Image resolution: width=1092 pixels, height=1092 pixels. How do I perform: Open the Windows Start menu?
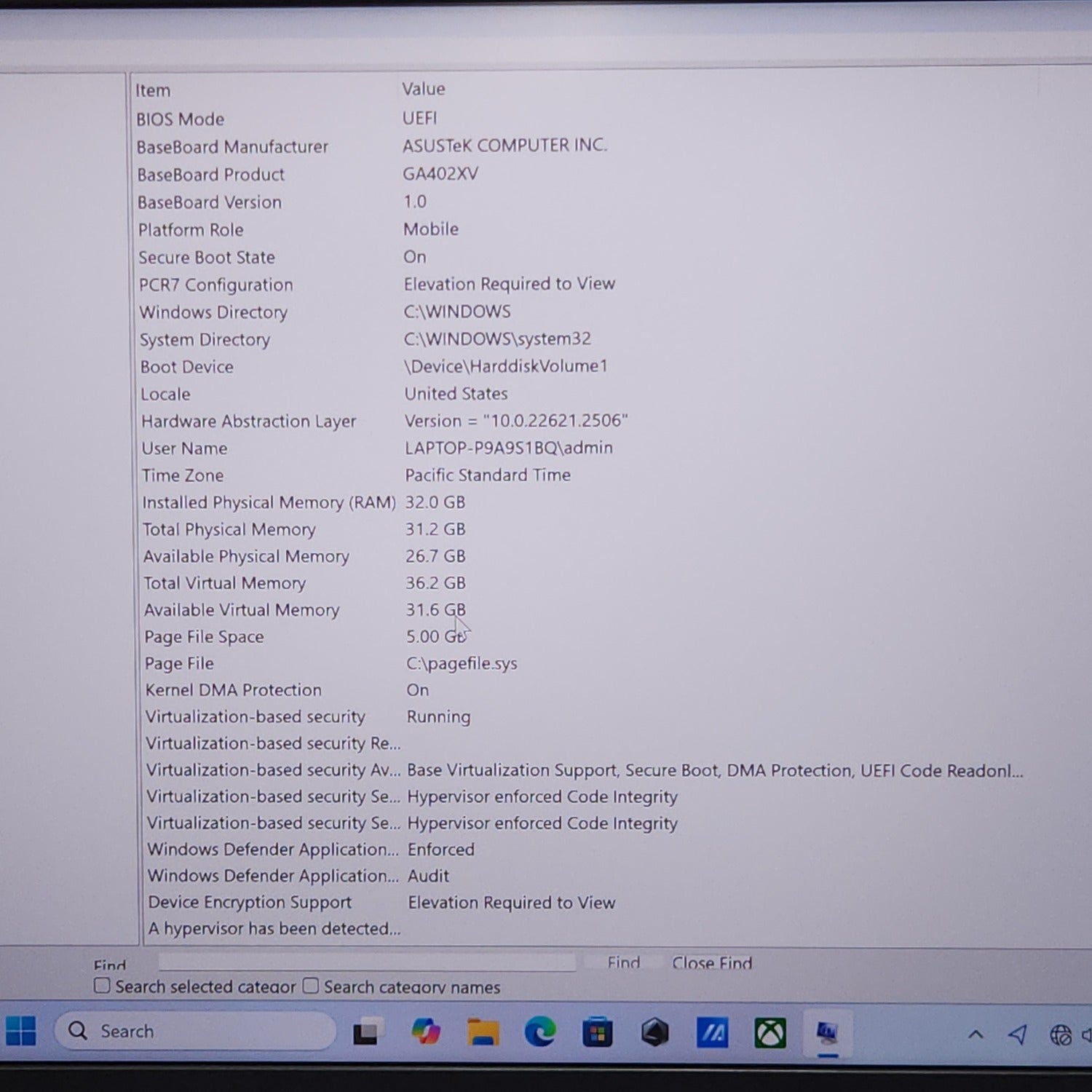coord(21,1032)
